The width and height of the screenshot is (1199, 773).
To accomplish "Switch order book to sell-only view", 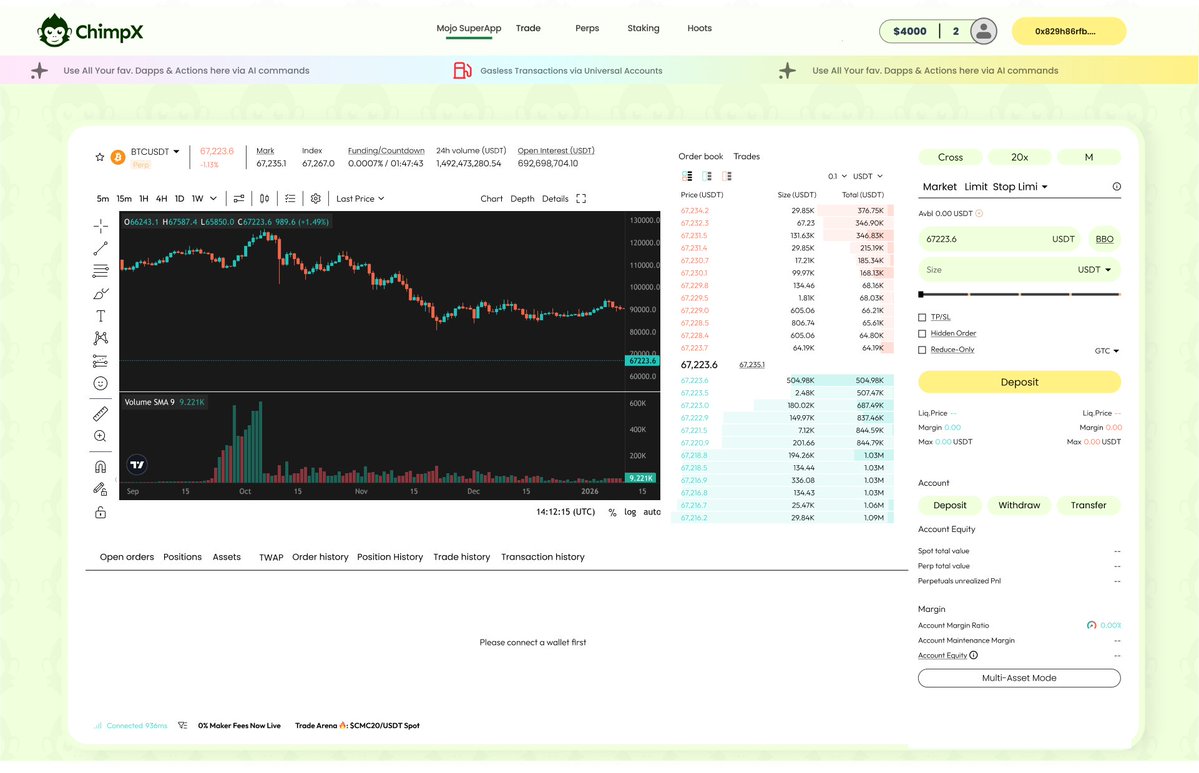I will [729, 176].
